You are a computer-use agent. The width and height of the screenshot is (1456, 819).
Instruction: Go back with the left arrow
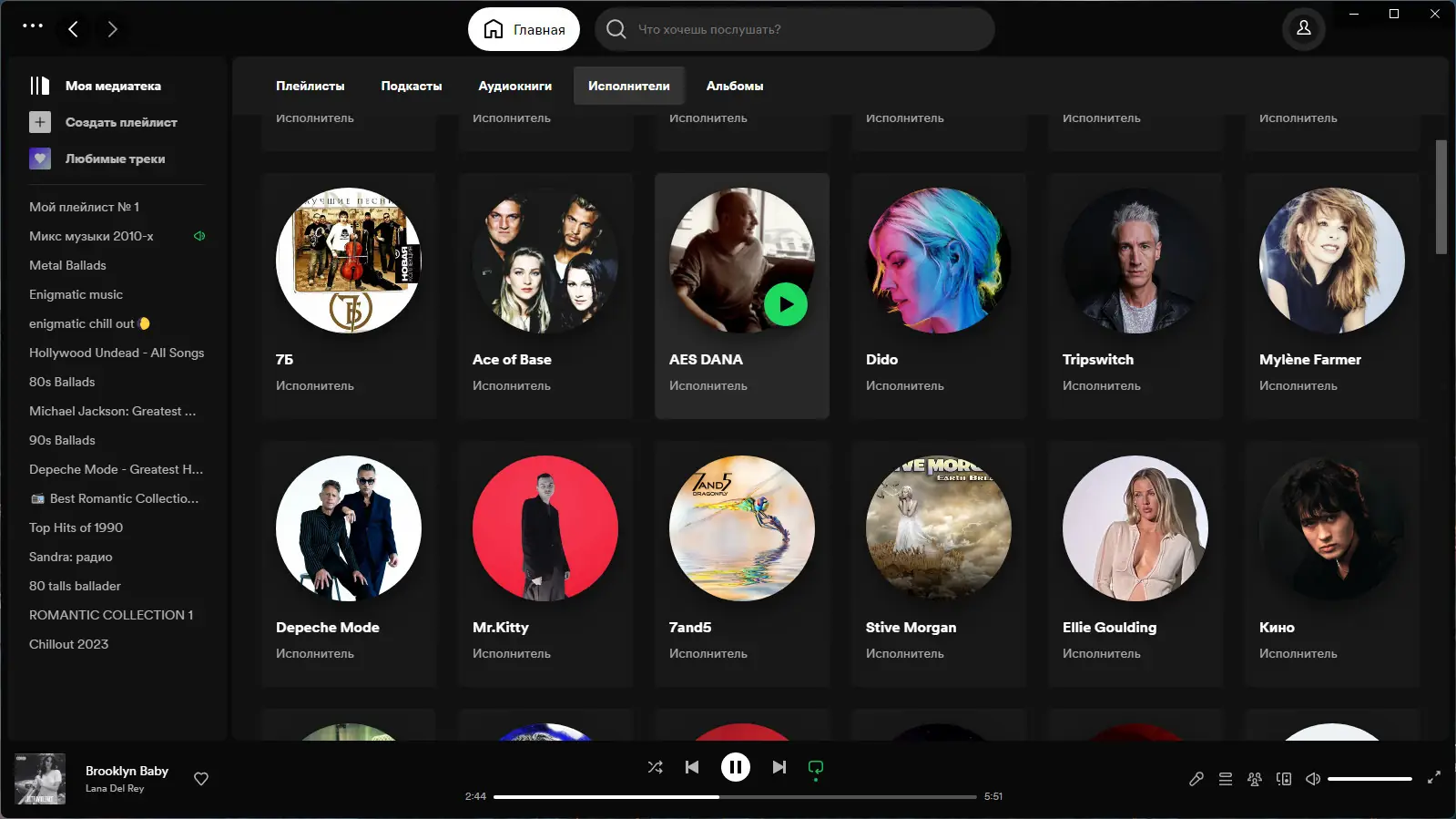(74, 29)
